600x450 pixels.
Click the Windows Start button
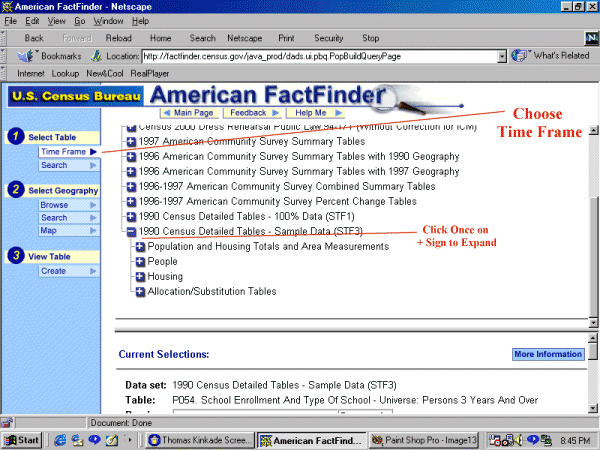pyautogui.click(x=21, y=440)
